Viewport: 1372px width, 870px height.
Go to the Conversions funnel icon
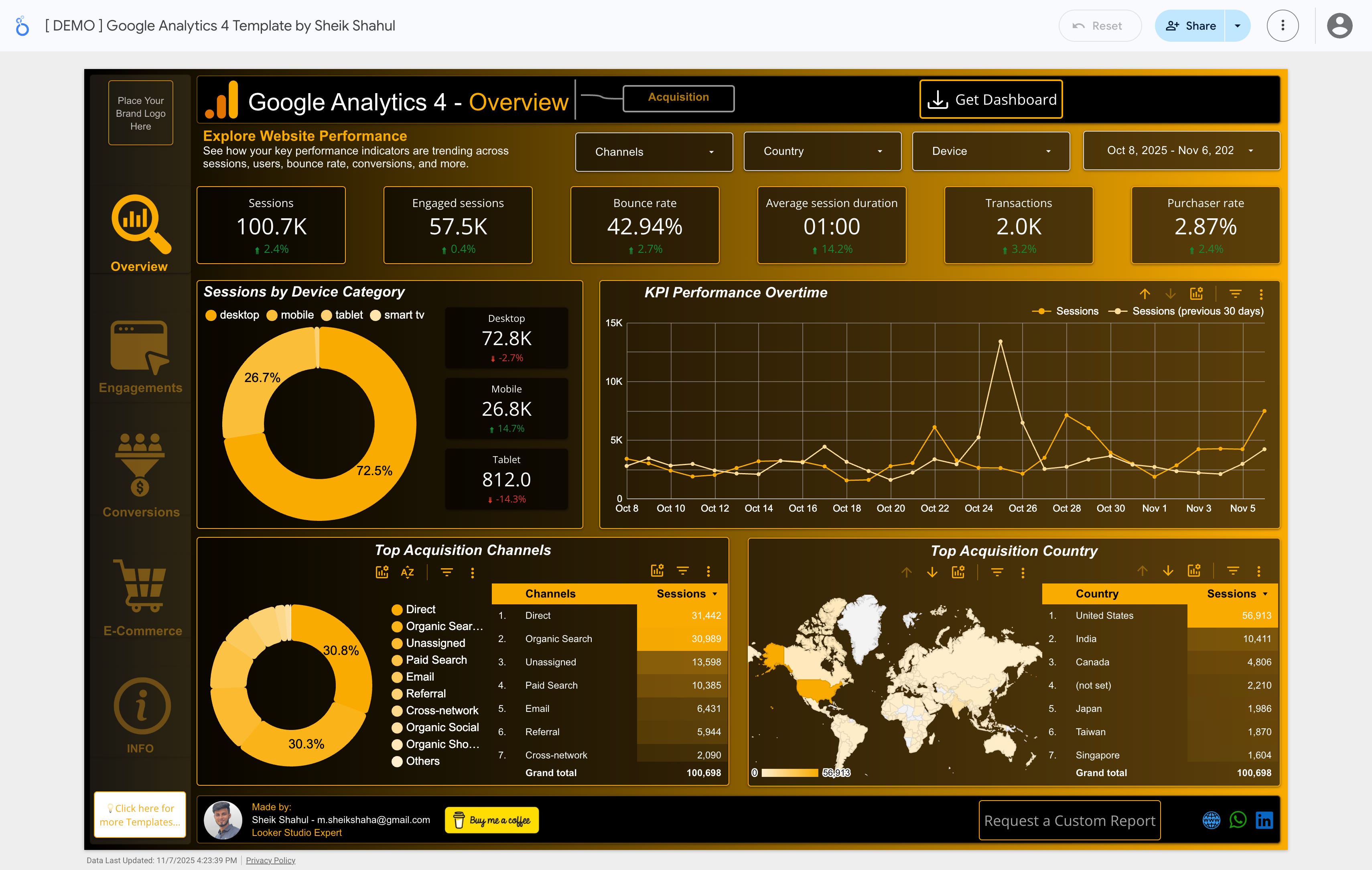(140, 464)
